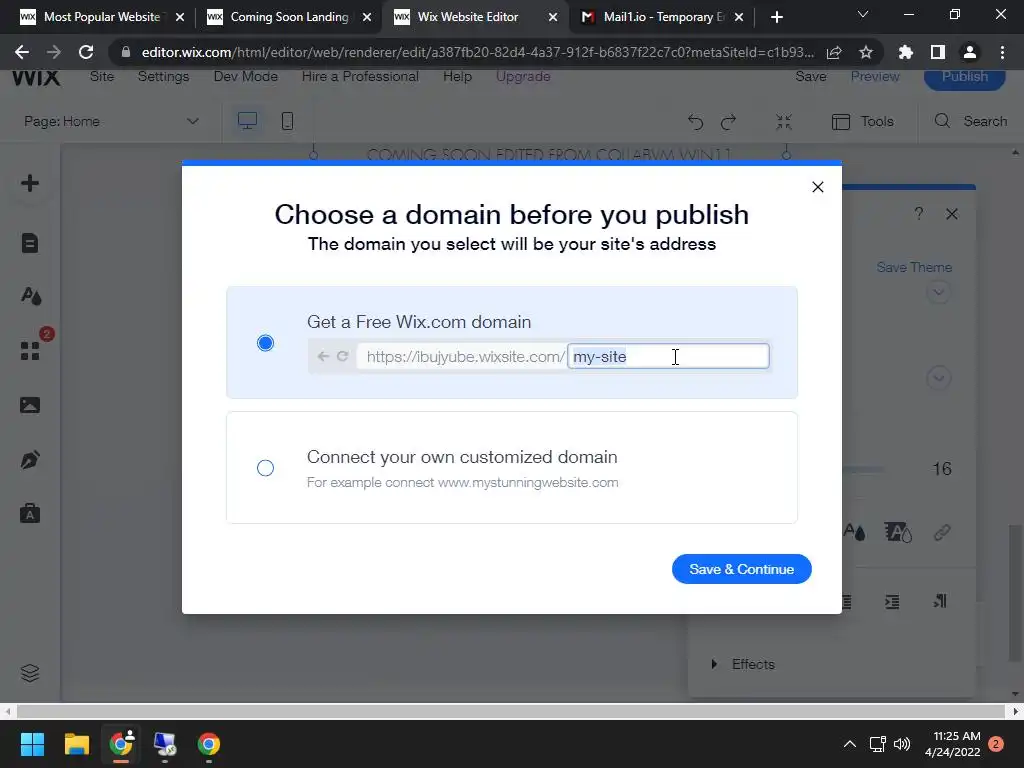Open the Add Elements plus icon
Image resolution: width=1024 pixels, height=768 pixels.
30,184
